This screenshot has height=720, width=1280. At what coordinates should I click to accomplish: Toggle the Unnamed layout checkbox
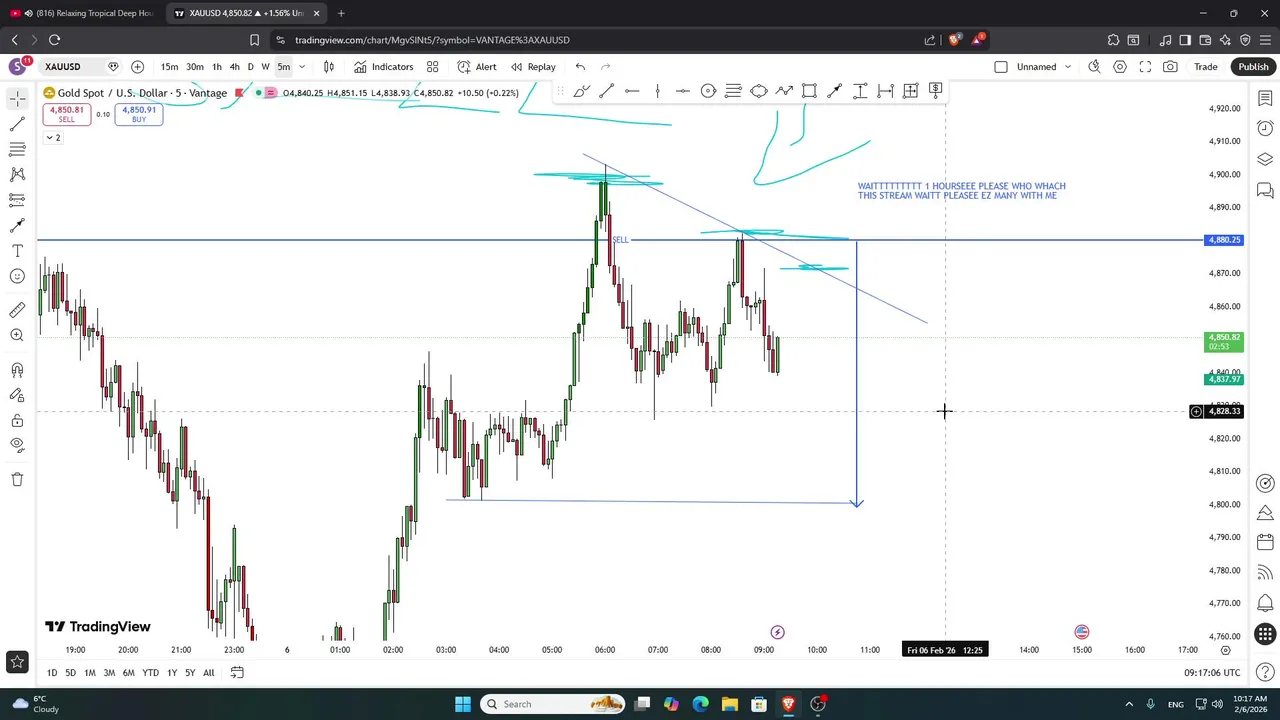(1001, 67)
